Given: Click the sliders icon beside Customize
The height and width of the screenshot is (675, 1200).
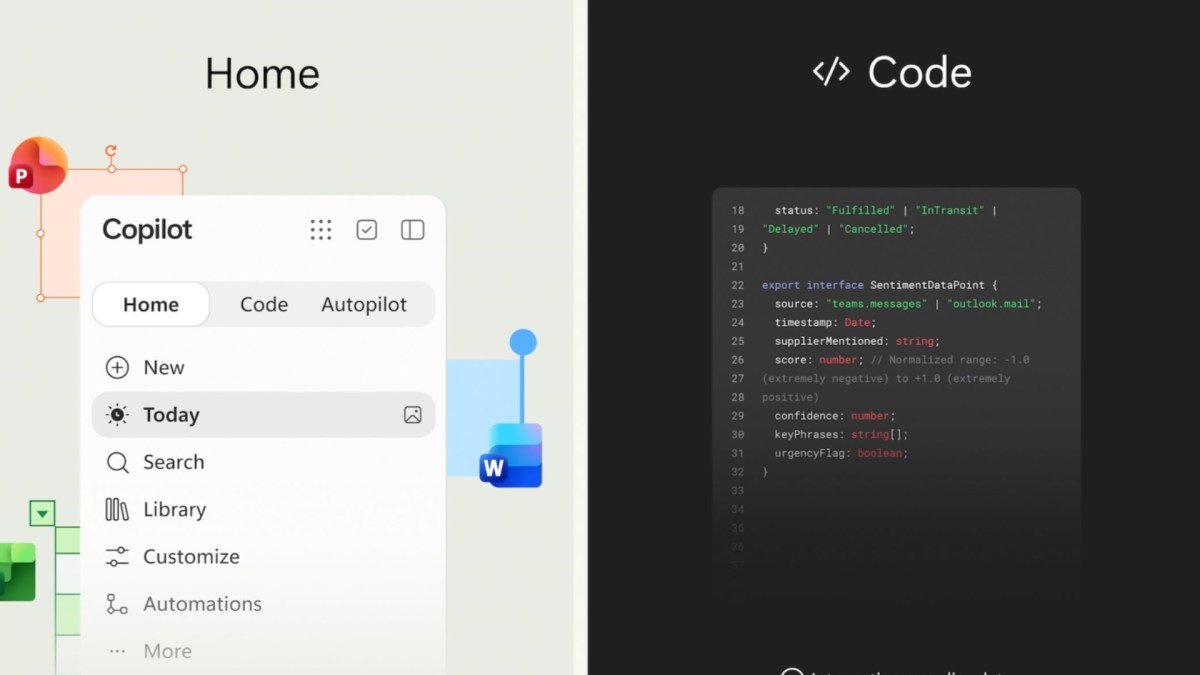Looking at the screenshot, I should [117, 557].
